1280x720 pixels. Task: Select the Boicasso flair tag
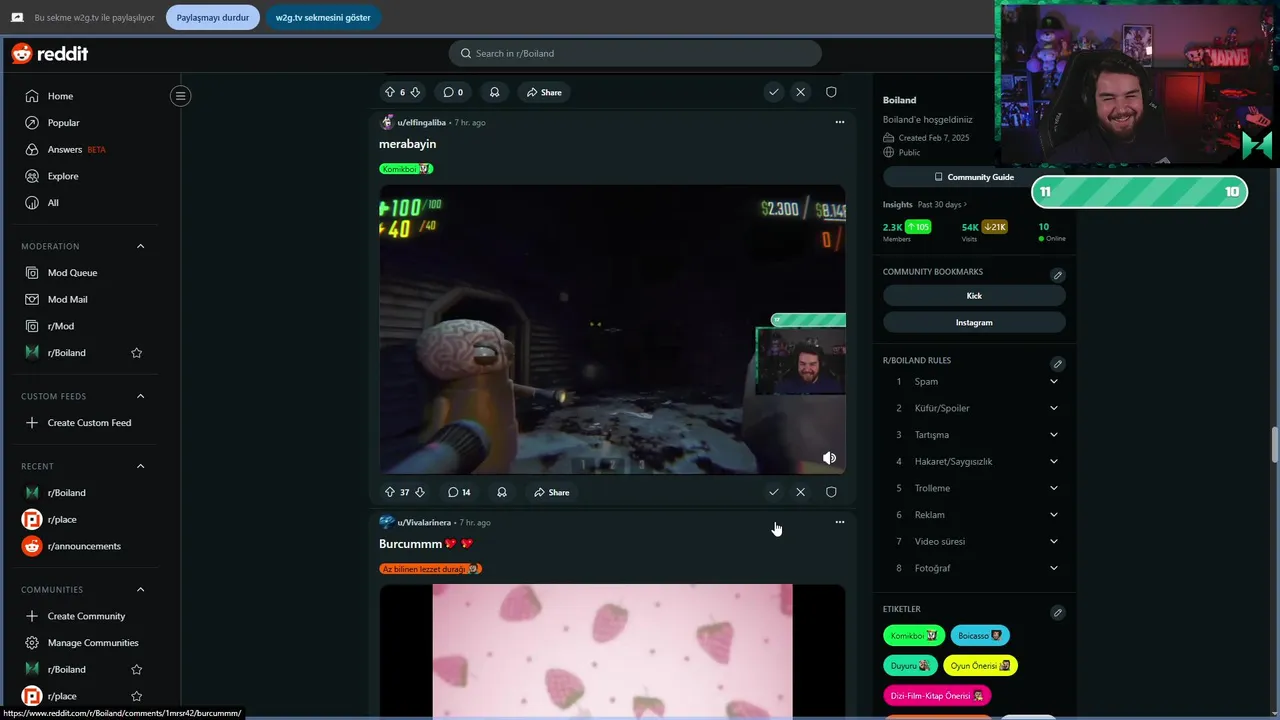click(x=980, y=636)
